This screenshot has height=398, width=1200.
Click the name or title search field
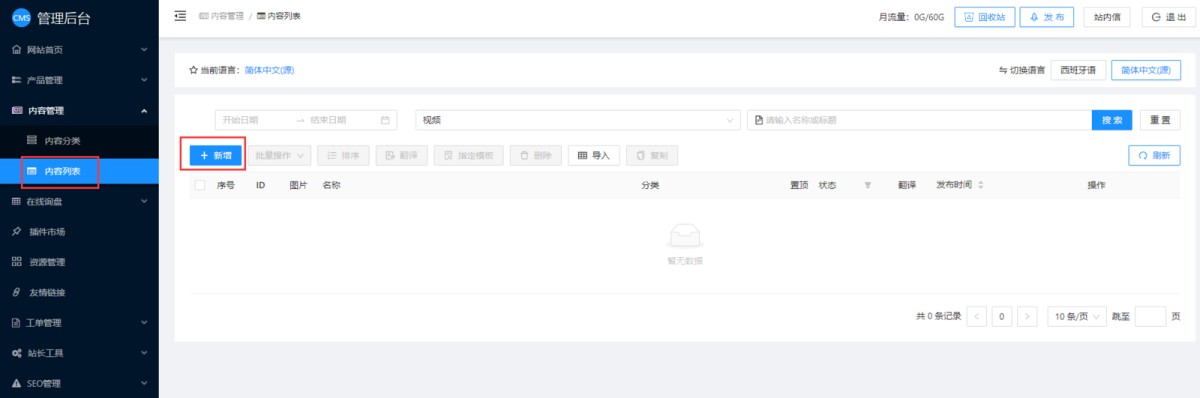pos(920,120)
